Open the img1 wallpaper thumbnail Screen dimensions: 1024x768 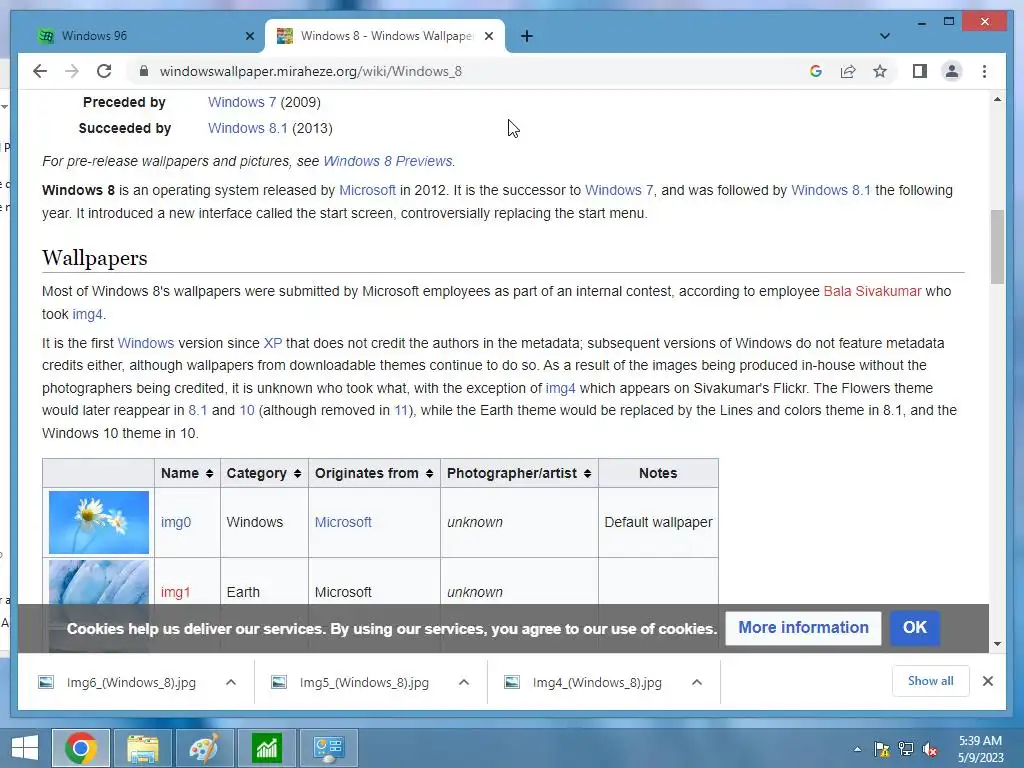point(99,581)
